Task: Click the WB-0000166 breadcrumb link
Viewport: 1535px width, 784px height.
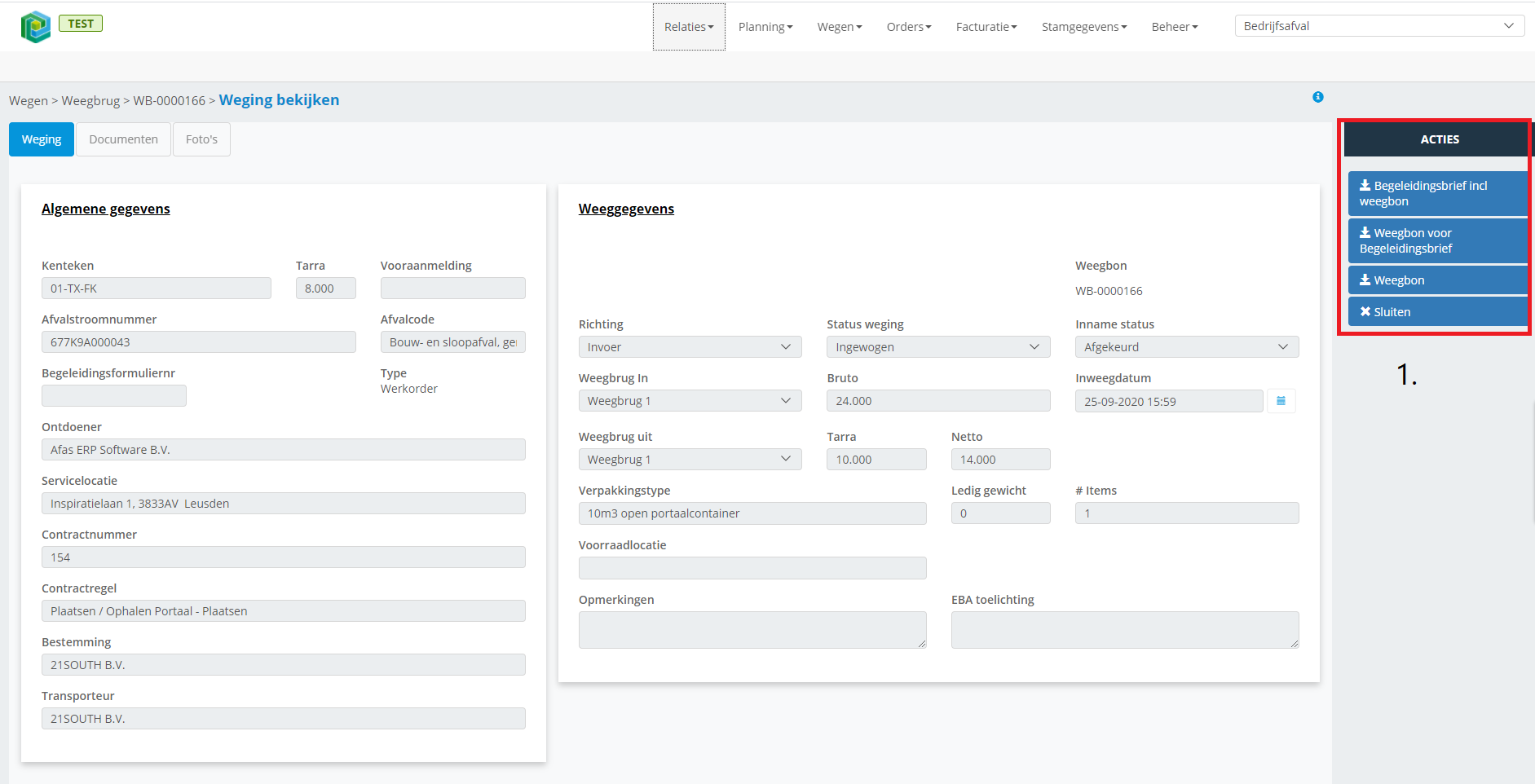Action: coord(170,101)
